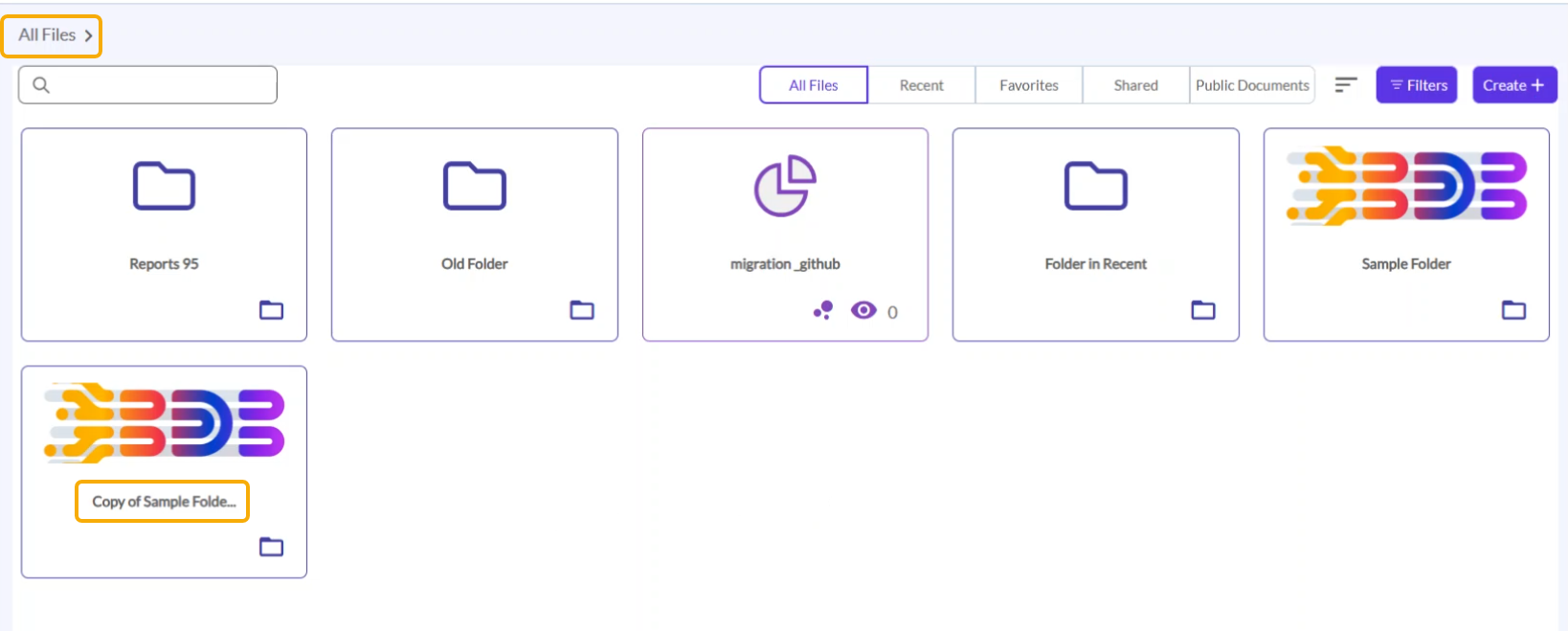This screenshot has width=1568, height=631.
Task: Expand the All Files breadcrumb chevron
Action: [88, 36]
